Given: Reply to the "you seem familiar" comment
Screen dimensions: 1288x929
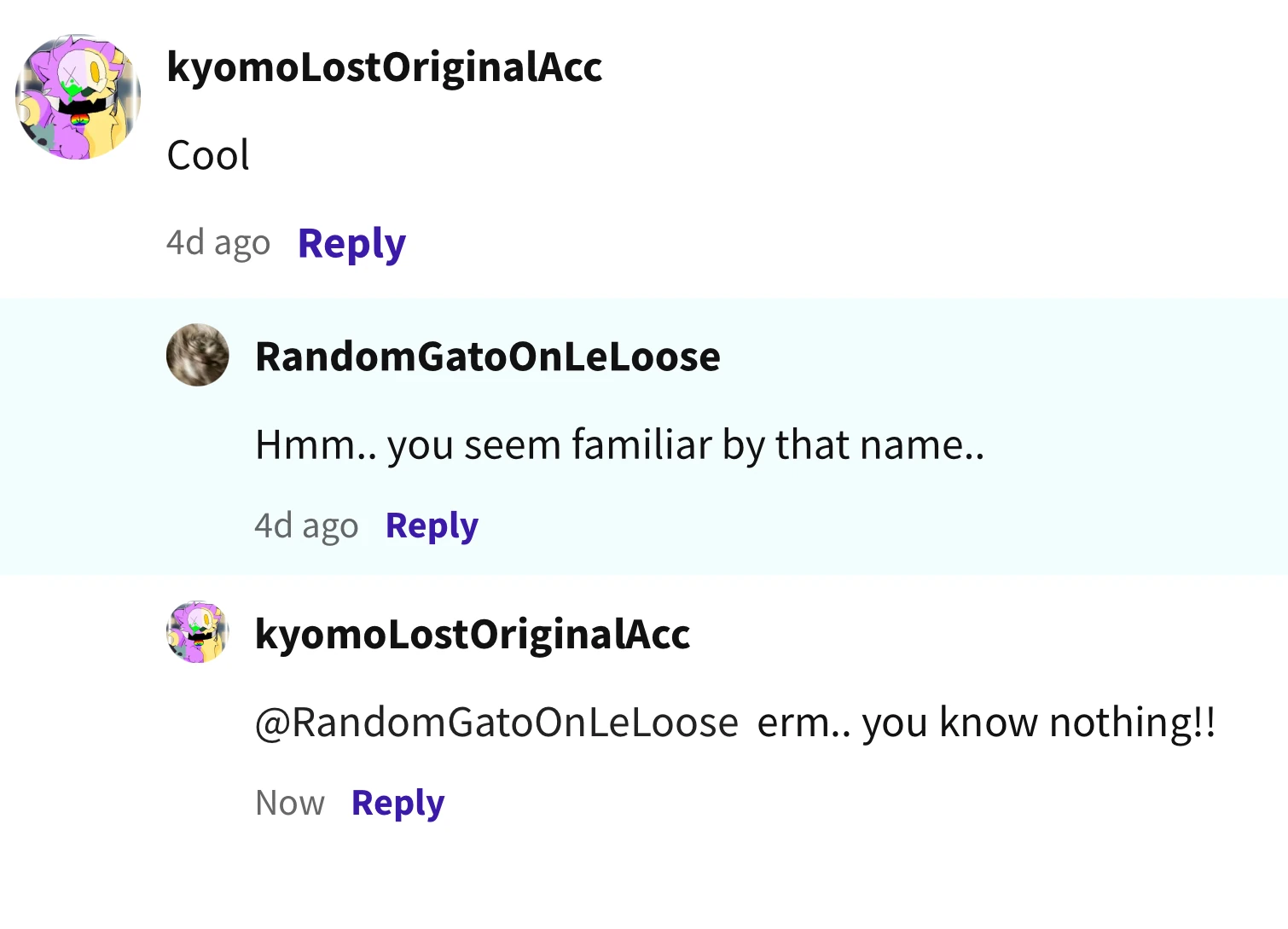Looking at the screenshot, I should click(x=432, y=526).
